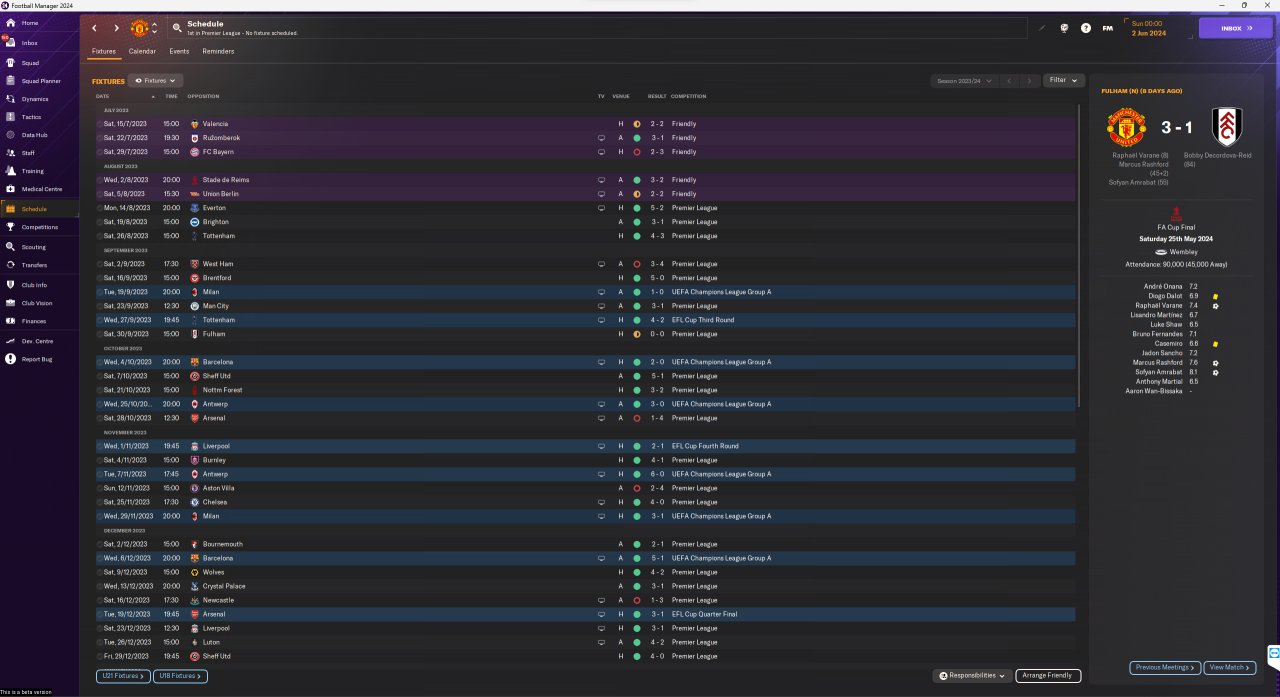1280x697 pixels.
Task: Click the back navigation arrow
Action: click(x=95, y=28)
